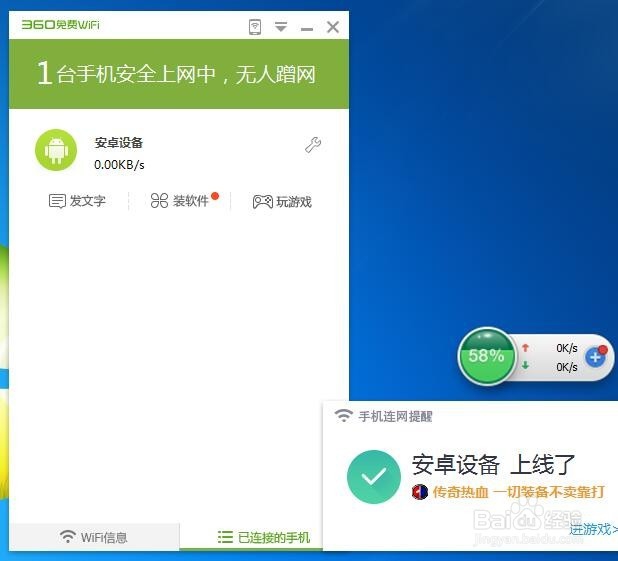Click the 0.00KB/s speed value

[x=119, y=165]
